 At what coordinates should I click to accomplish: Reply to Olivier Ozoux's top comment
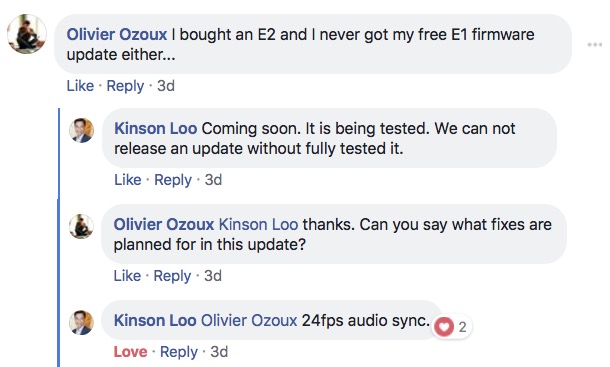coord(125,86)
